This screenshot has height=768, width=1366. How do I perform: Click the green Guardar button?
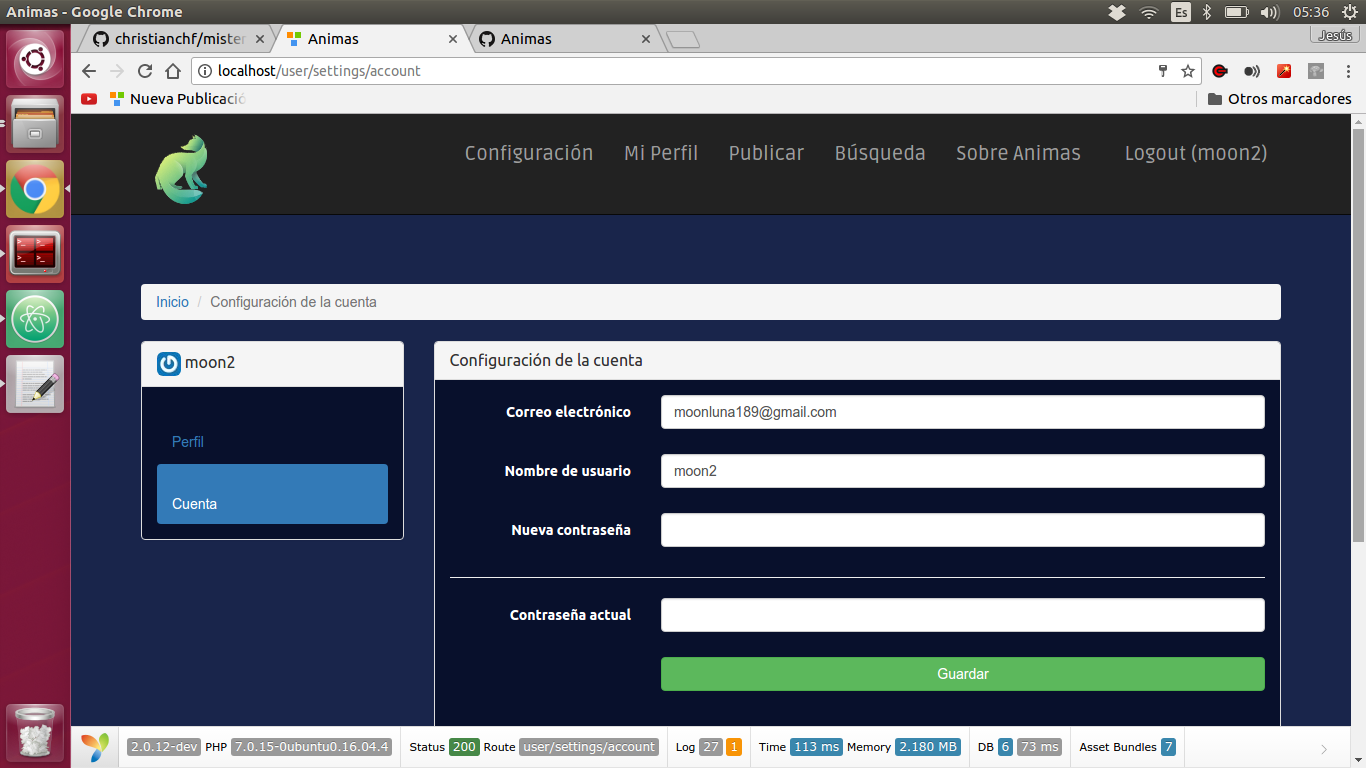[963, 674]
